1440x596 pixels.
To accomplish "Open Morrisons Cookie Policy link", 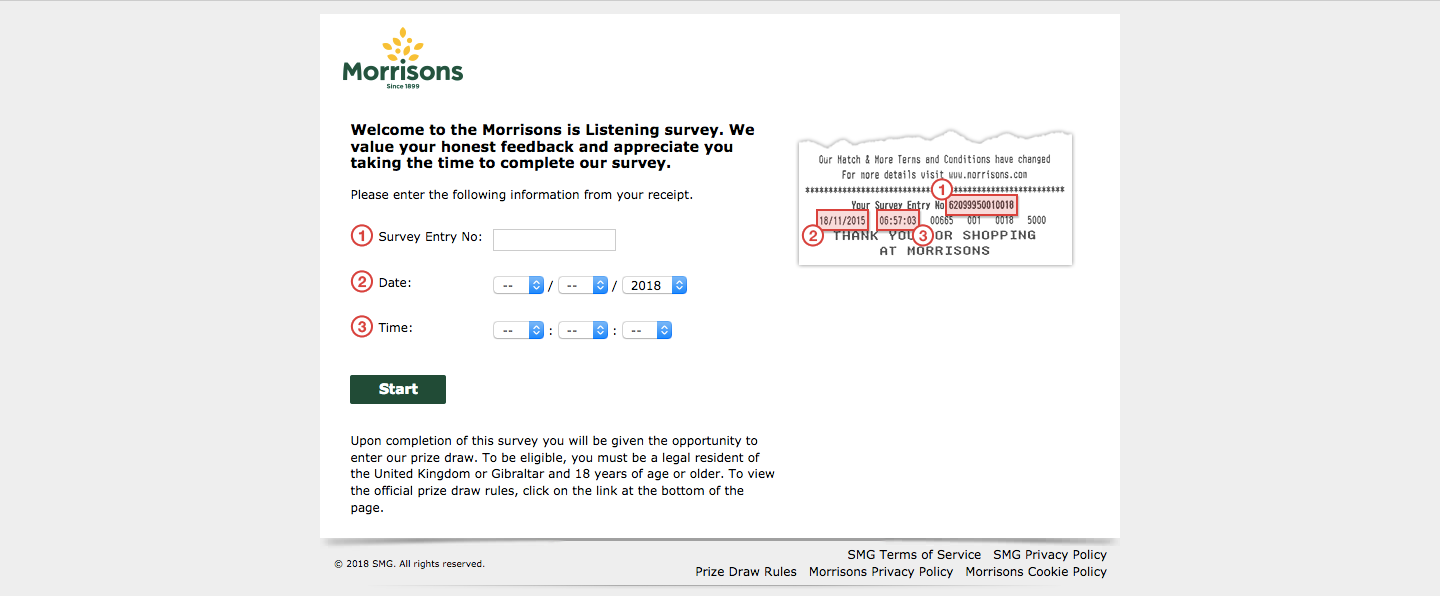I will click(x=1036, y=572).
